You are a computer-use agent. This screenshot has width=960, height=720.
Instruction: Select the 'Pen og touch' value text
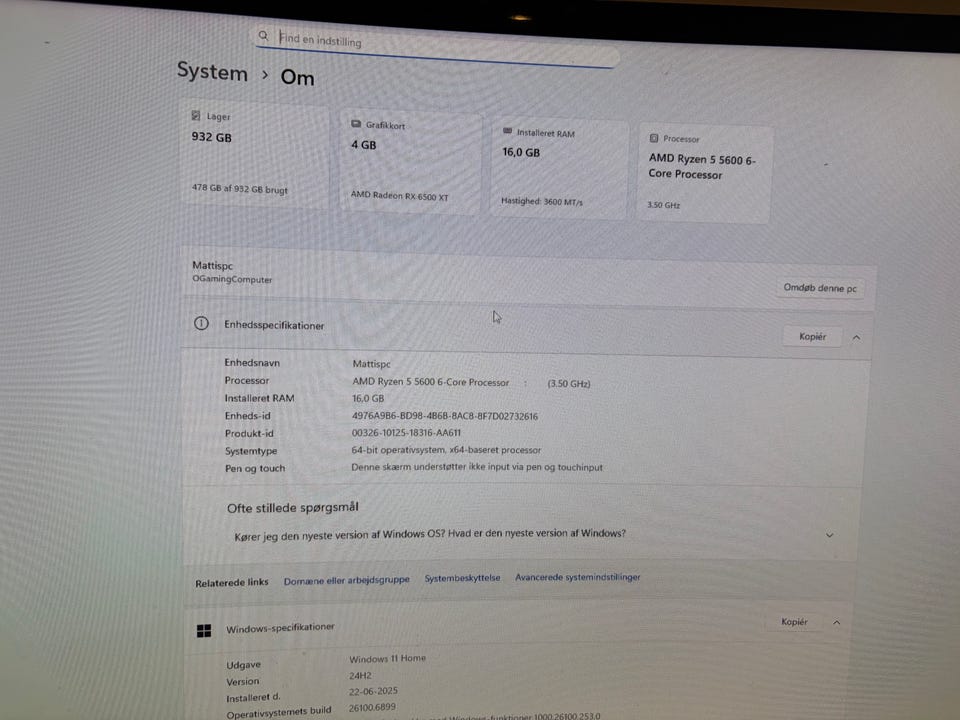point(477,467)
